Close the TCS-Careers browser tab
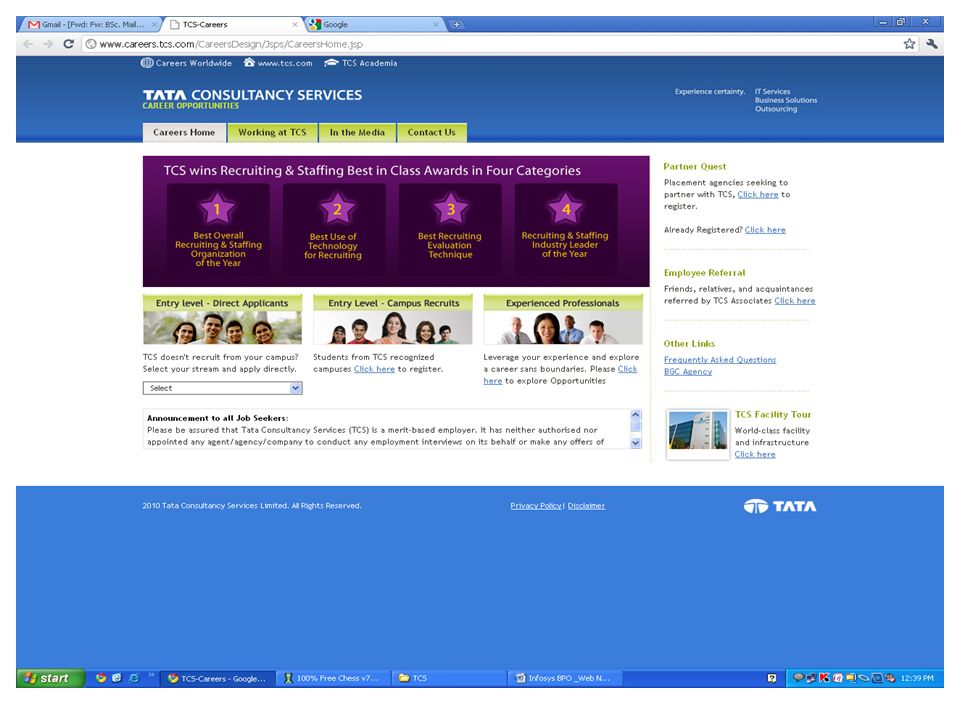 (x=294, y=24)
